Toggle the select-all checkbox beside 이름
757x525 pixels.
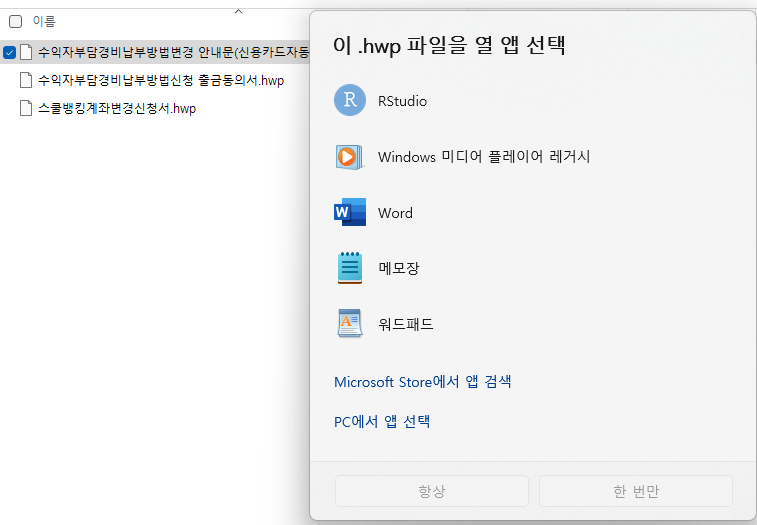click(15, 21)
